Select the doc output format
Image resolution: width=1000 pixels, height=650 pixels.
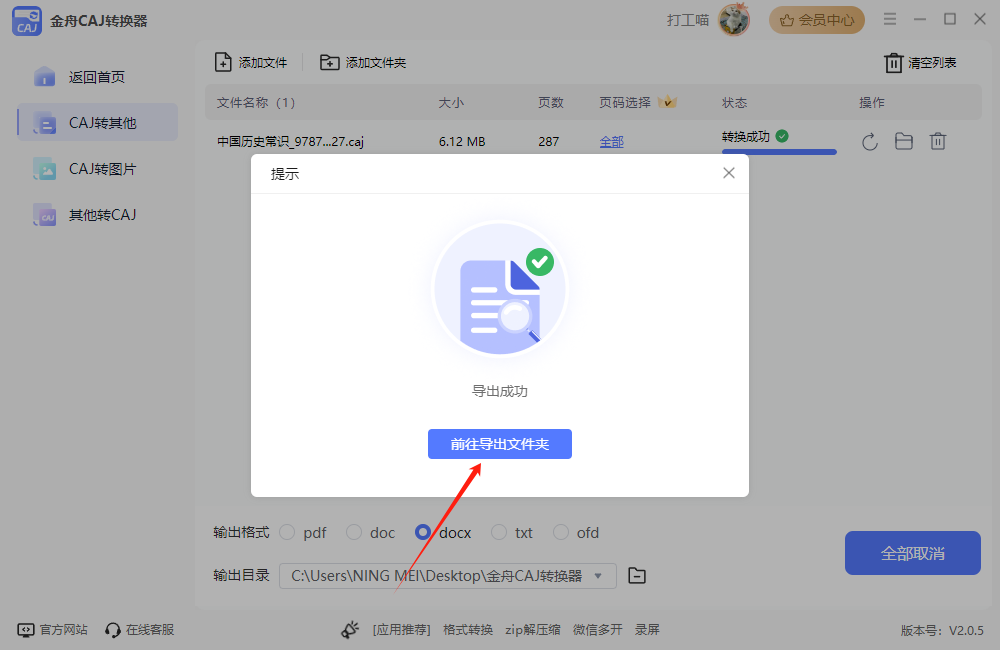pos(354,532)
